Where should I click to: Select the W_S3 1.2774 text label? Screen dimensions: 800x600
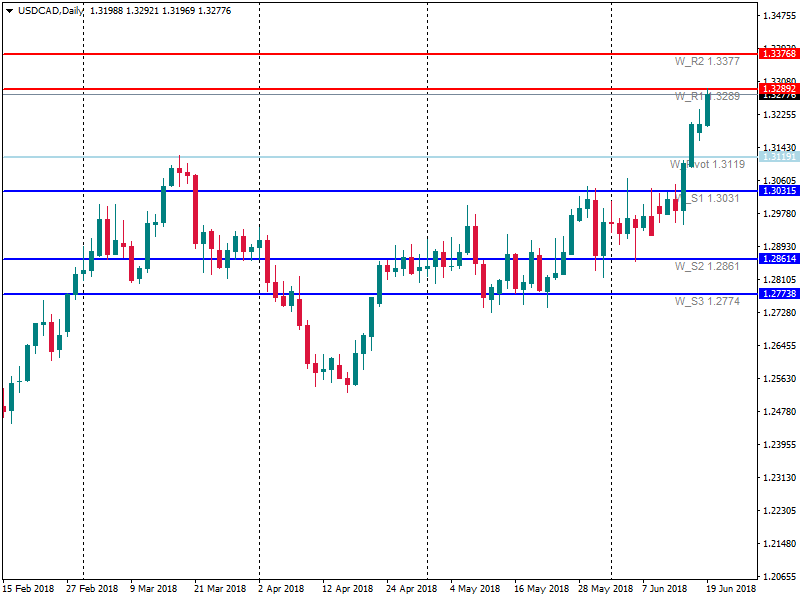706,301
